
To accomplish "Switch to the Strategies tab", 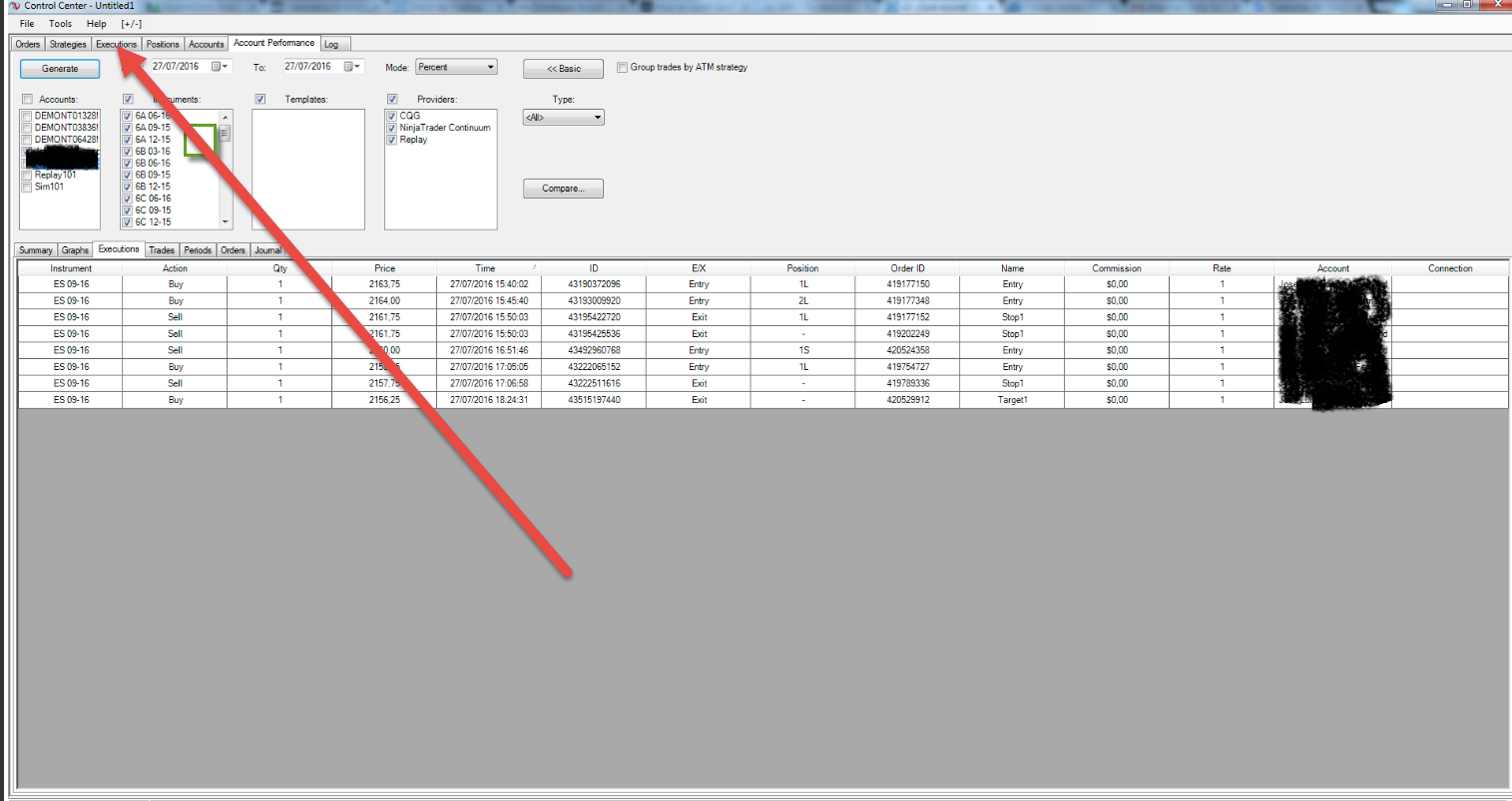I will 68,44.
